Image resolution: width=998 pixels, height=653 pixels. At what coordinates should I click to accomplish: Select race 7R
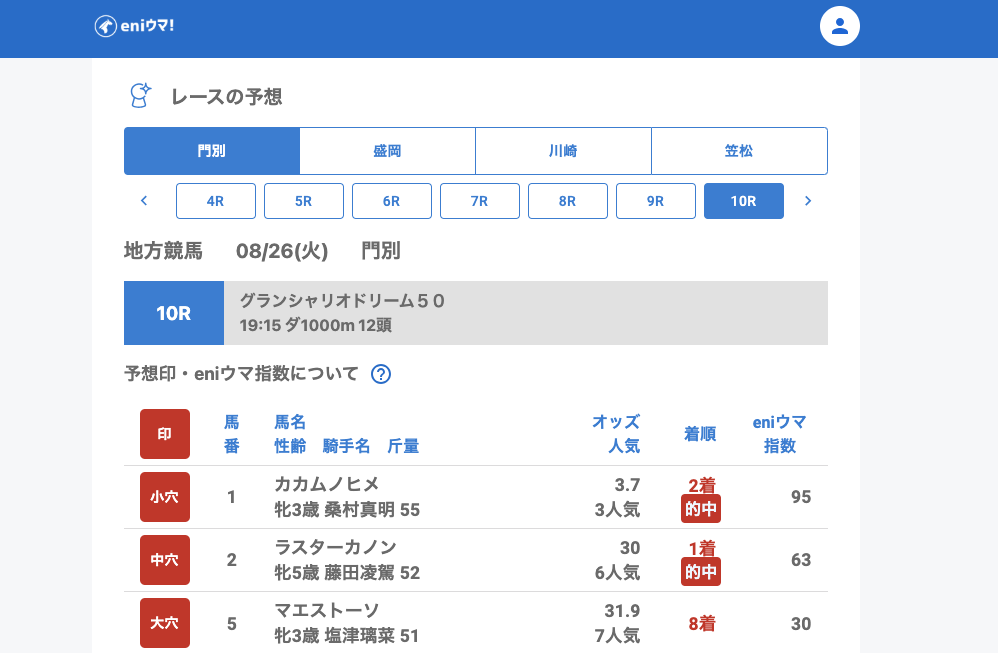click(480, 201)
